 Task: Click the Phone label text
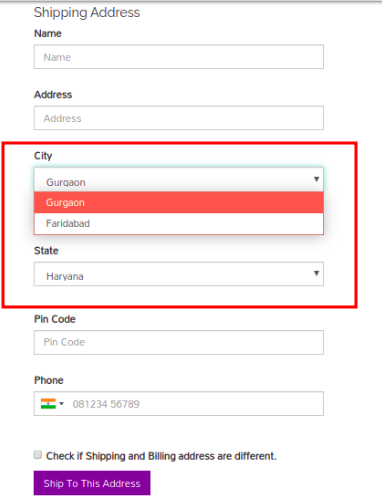pyautogui.click(x=49, y=380)
